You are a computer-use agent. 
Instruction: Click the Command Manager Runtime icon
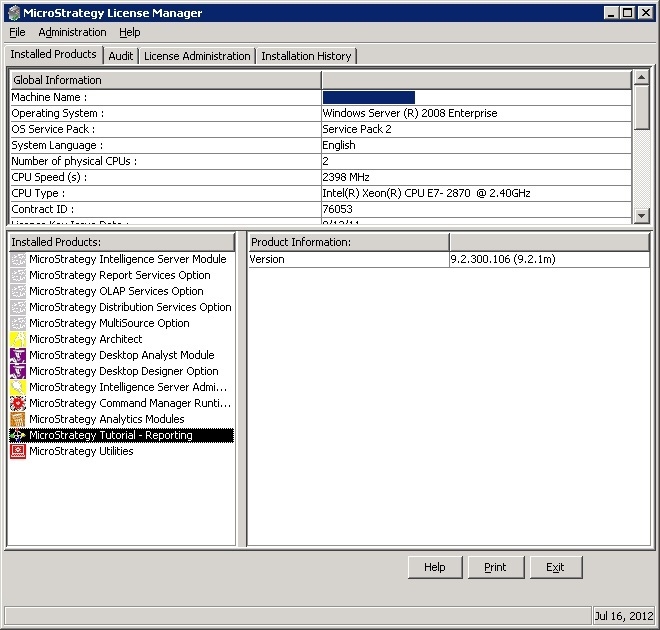point(18,403)
